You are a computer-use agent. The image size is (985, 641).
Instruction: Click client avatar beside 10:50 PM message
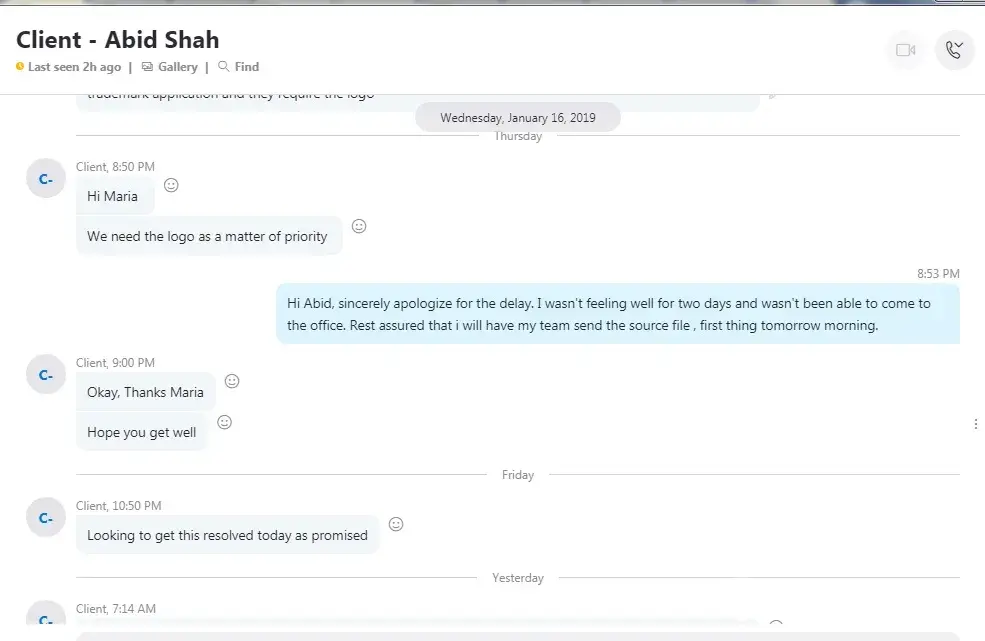[x=46, y=517]
